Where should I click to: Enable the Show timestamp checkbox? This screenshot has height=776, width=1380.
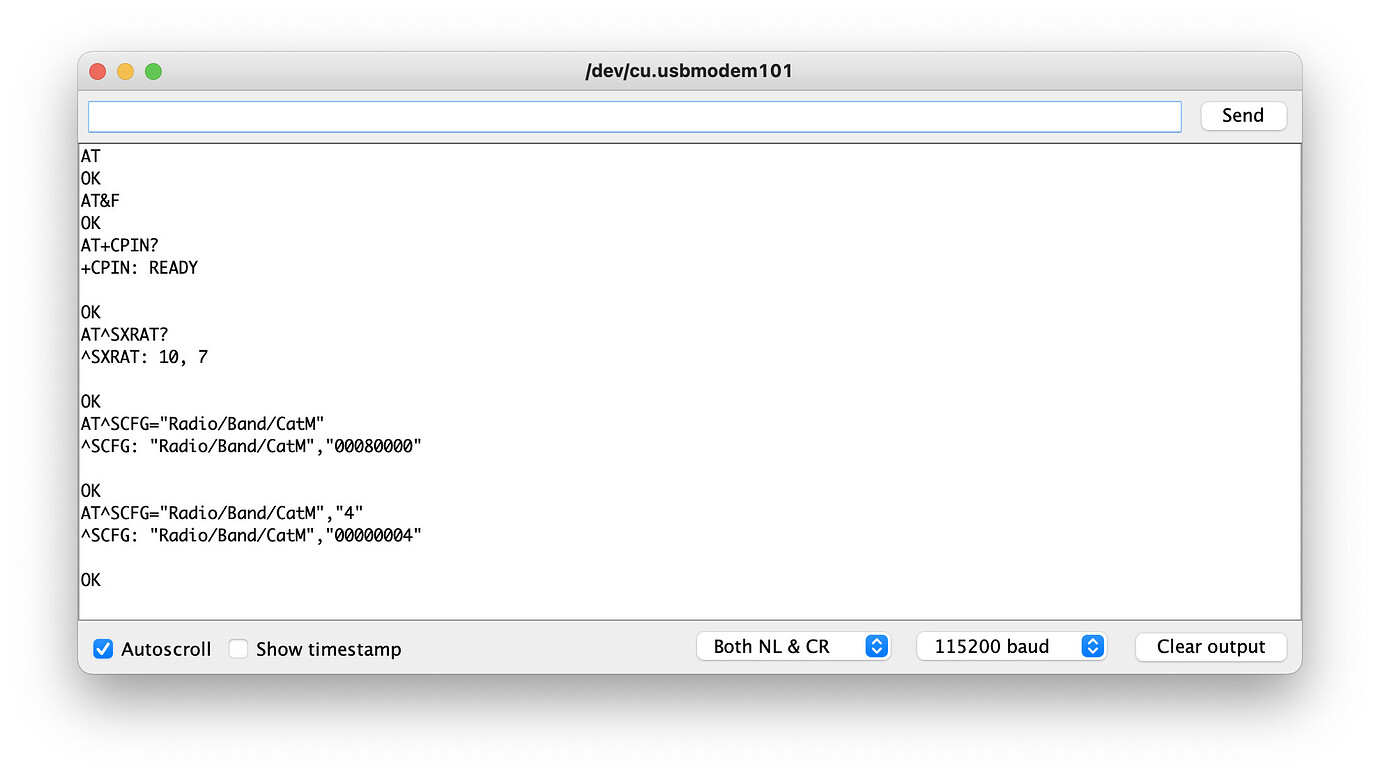[238, 649]
